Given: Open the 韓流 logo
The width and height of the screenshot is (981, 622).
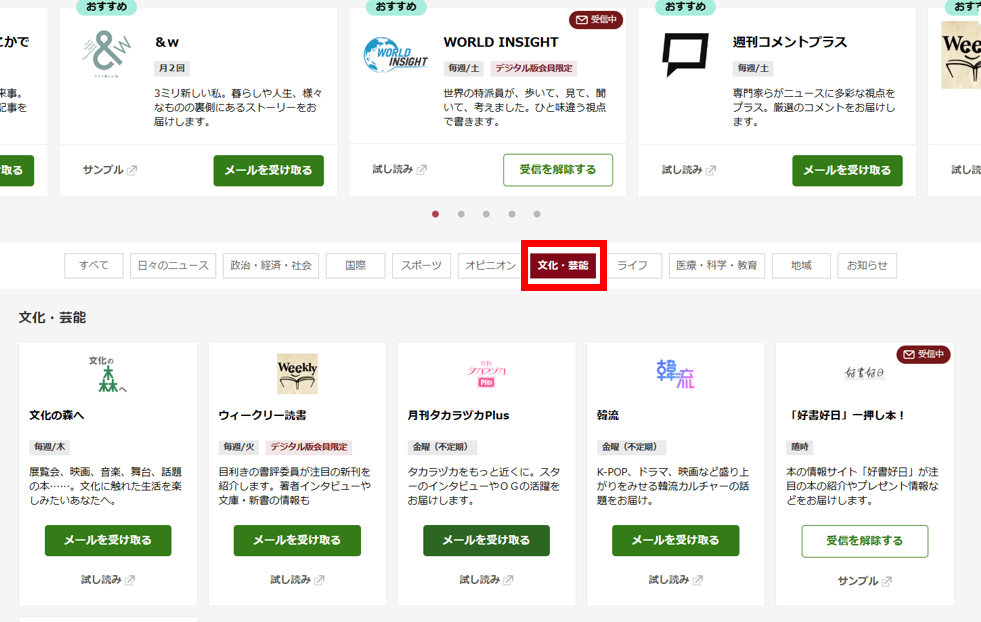Looking at the screenshot, I should click(x=675, y=374).
